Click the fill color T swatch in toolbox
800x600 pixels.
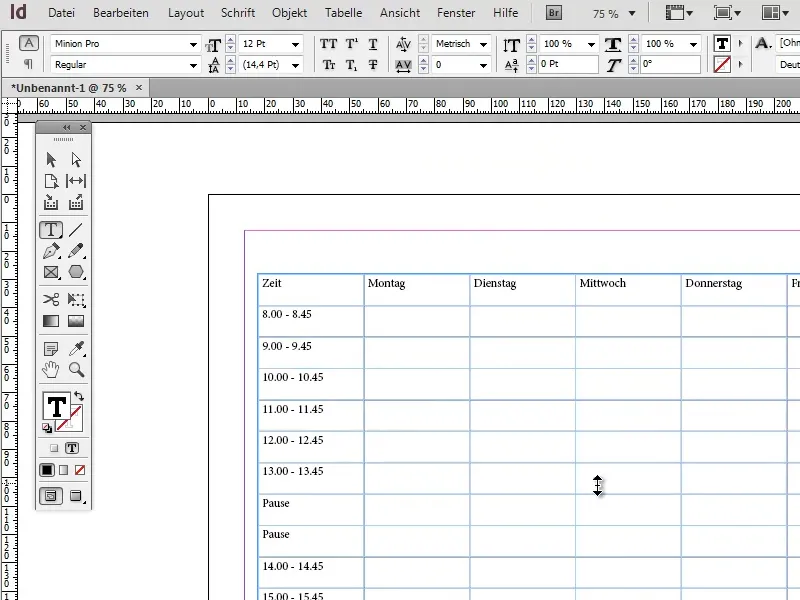[x=56, y=407]
